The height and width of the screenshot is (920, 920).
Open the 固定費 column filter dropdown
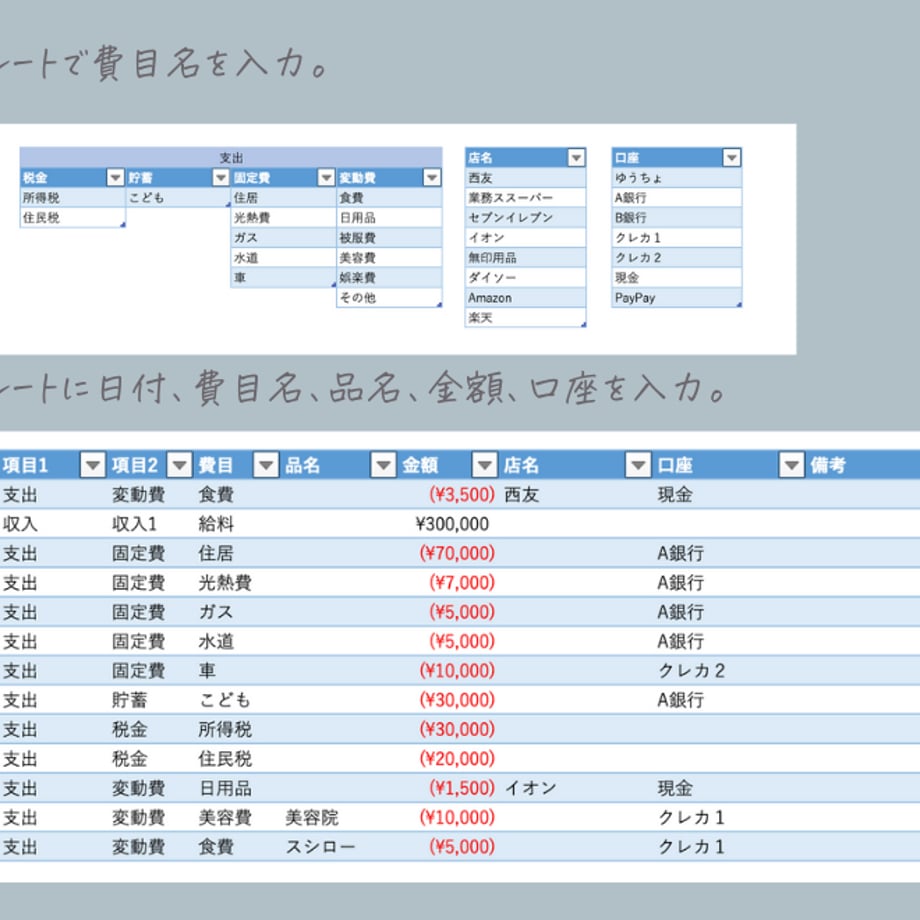pyautogui.click(x=326, y=177)
